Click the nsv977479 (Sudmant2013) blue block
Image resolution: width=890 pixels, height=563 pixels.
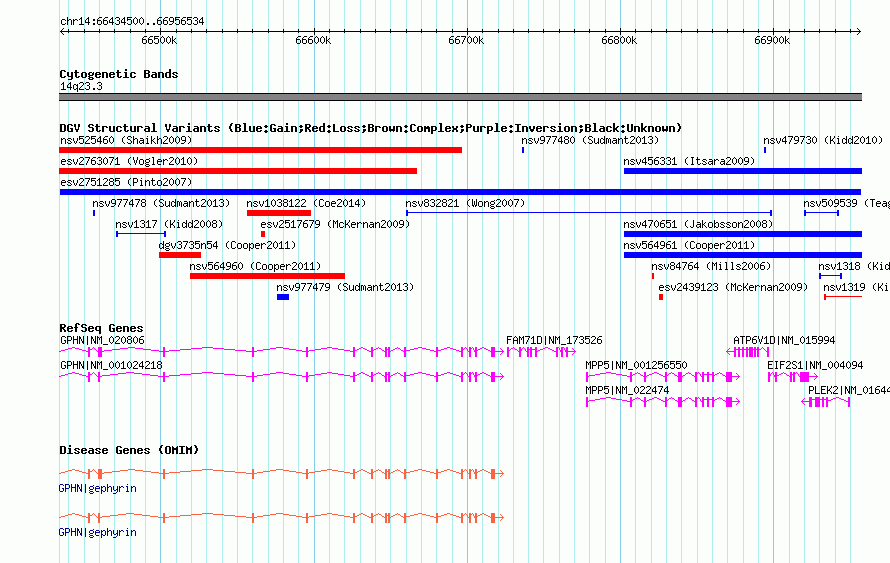coord(283,297)
